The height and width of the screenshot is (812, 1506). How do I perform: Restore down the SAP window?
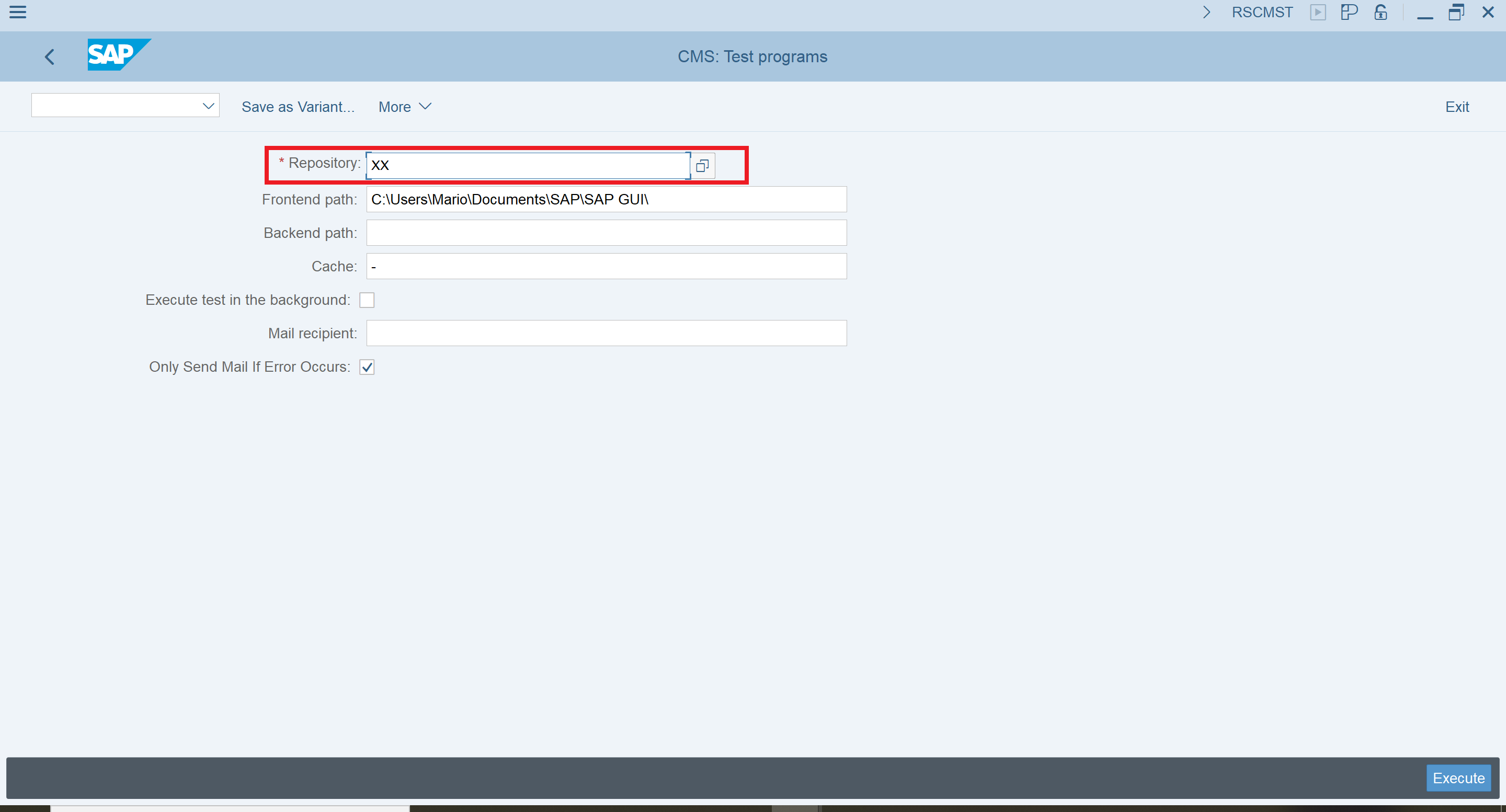1456,12
